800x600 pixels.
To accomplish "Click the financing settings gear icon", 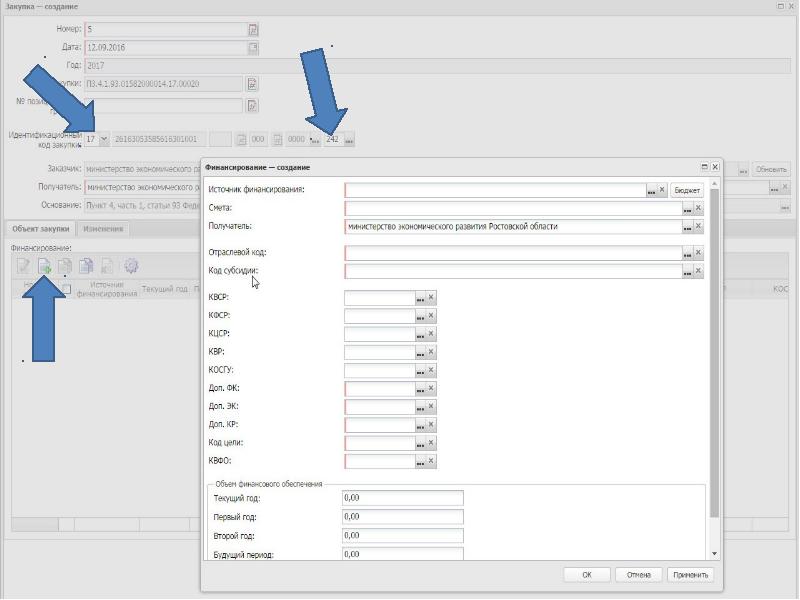I will point(131,266).
